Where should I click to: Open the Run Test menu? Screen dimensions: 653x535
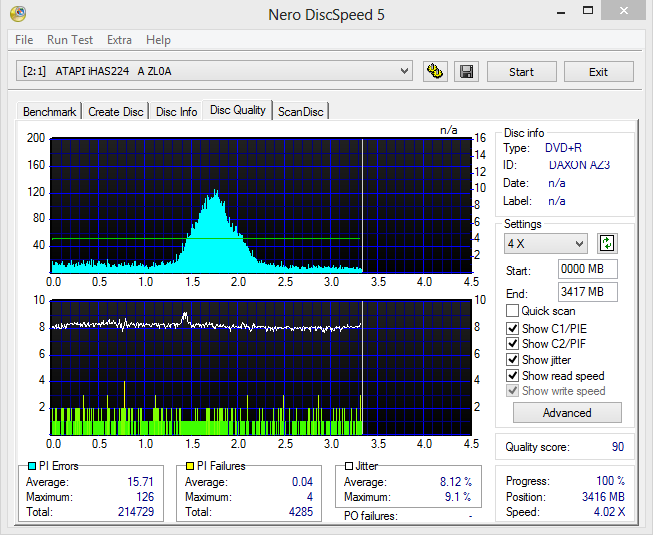70,40
